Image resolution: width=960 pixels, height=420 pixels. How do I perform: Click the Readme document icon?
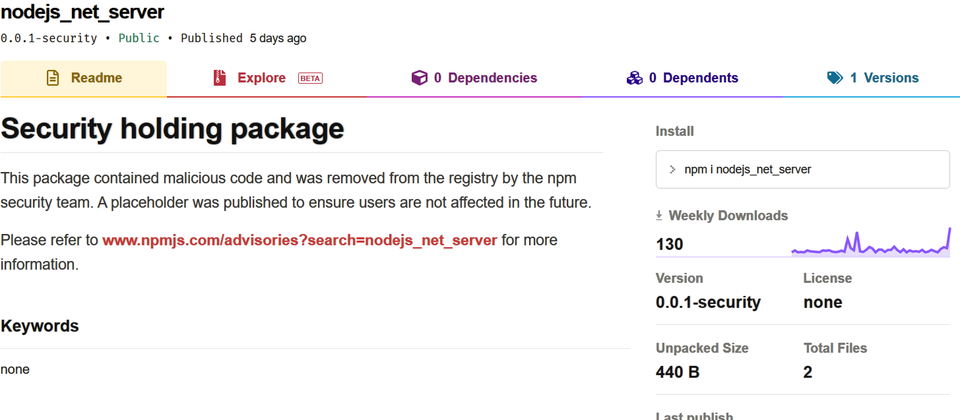pyautogui.click(x=53, y=78)
